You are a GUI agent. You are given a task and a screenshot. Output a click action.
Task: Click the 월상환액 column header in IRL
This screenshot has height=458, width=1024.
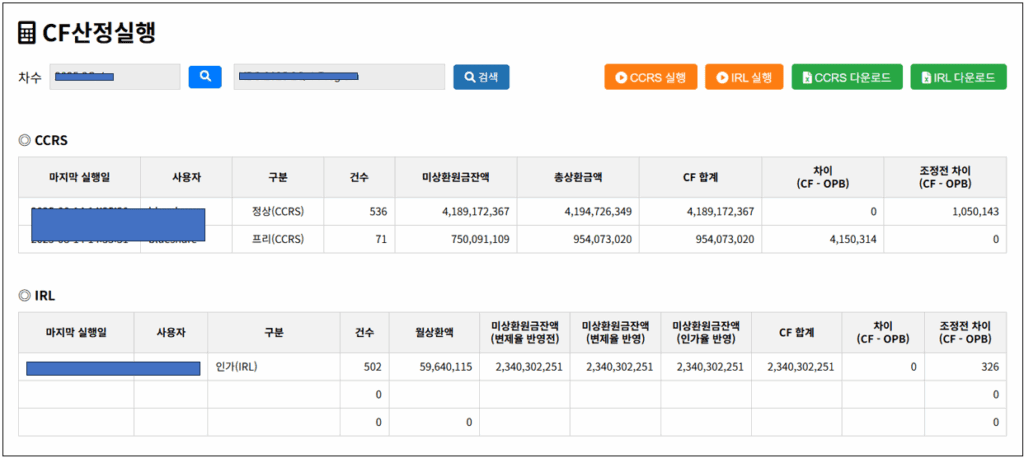[x=434, y=333]
